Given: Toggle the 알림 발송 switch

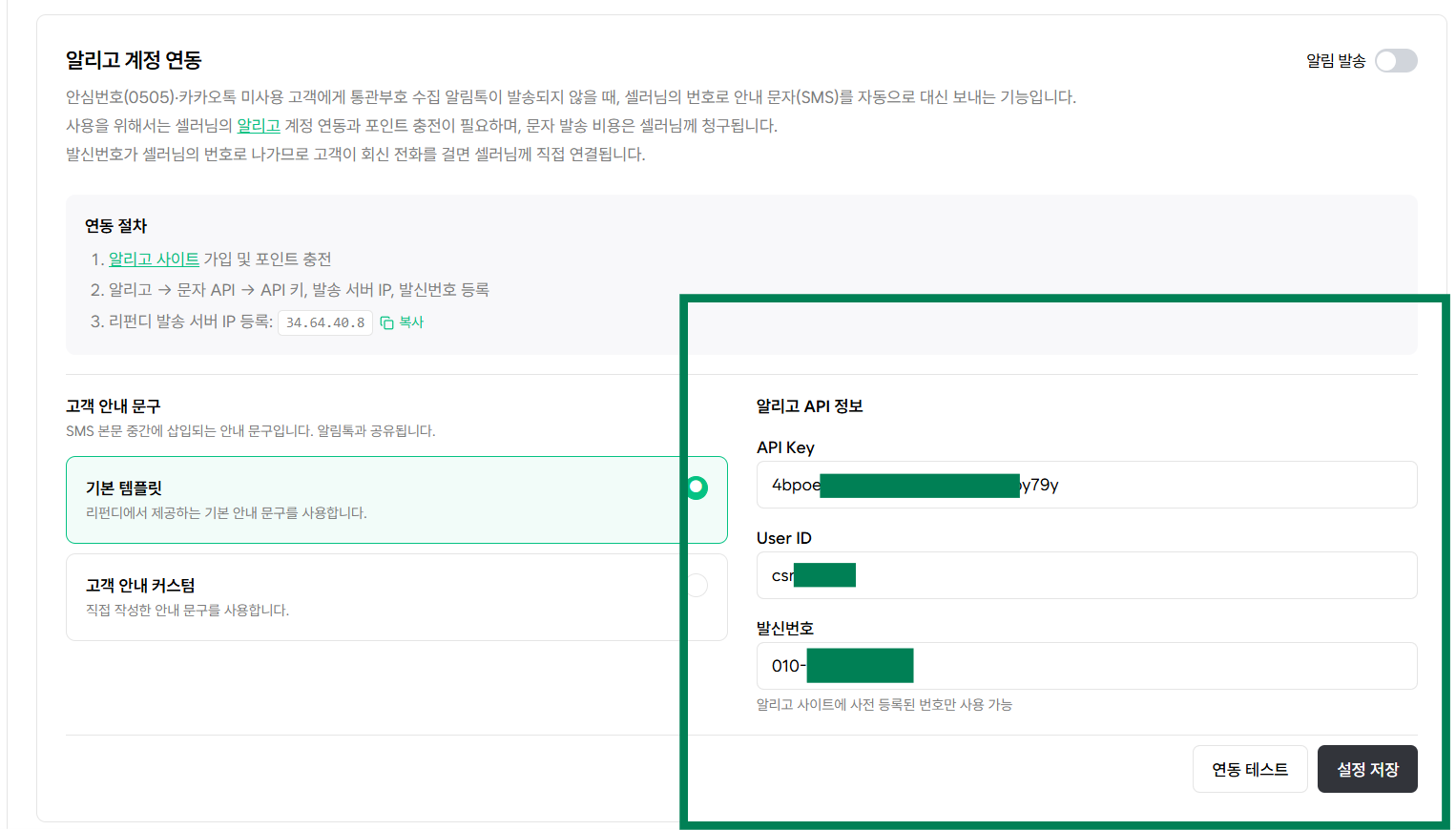Looking at the screenshot, I should click(1396, 61).
